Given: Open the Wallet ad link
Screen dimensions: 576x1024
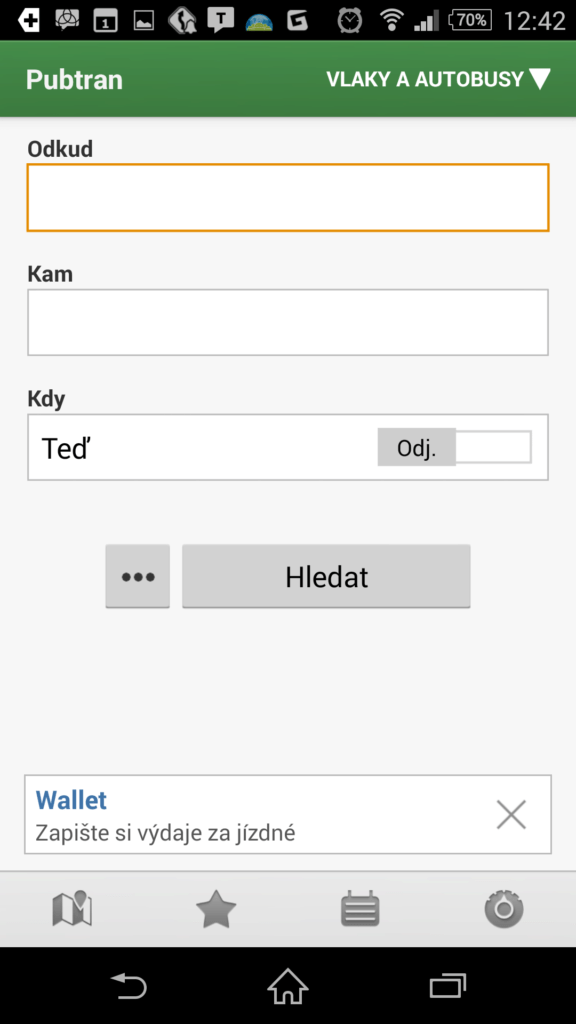Looking at the screenshot, I should [x=165, y=815].
